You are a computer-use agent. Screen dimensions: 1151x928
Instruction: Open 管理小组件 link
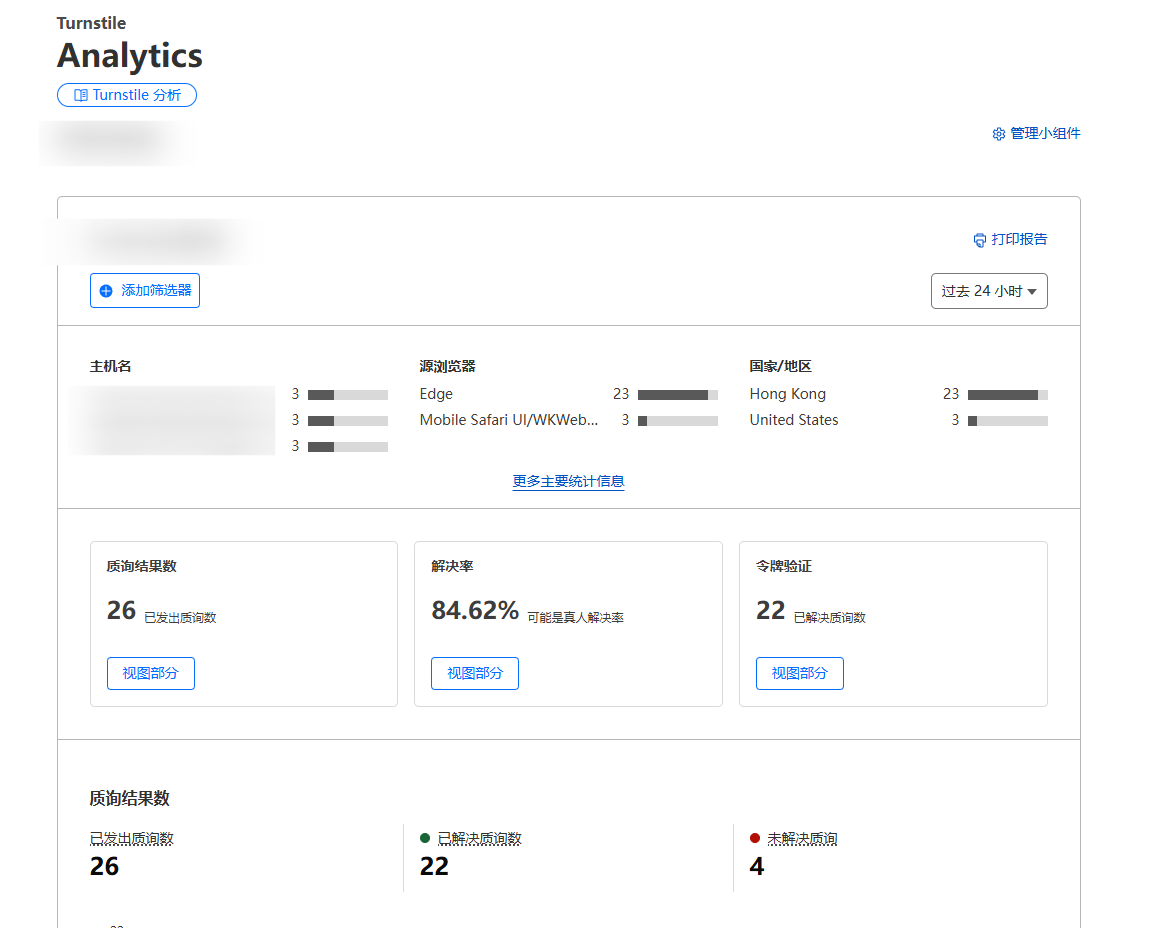pos(1045,133)
